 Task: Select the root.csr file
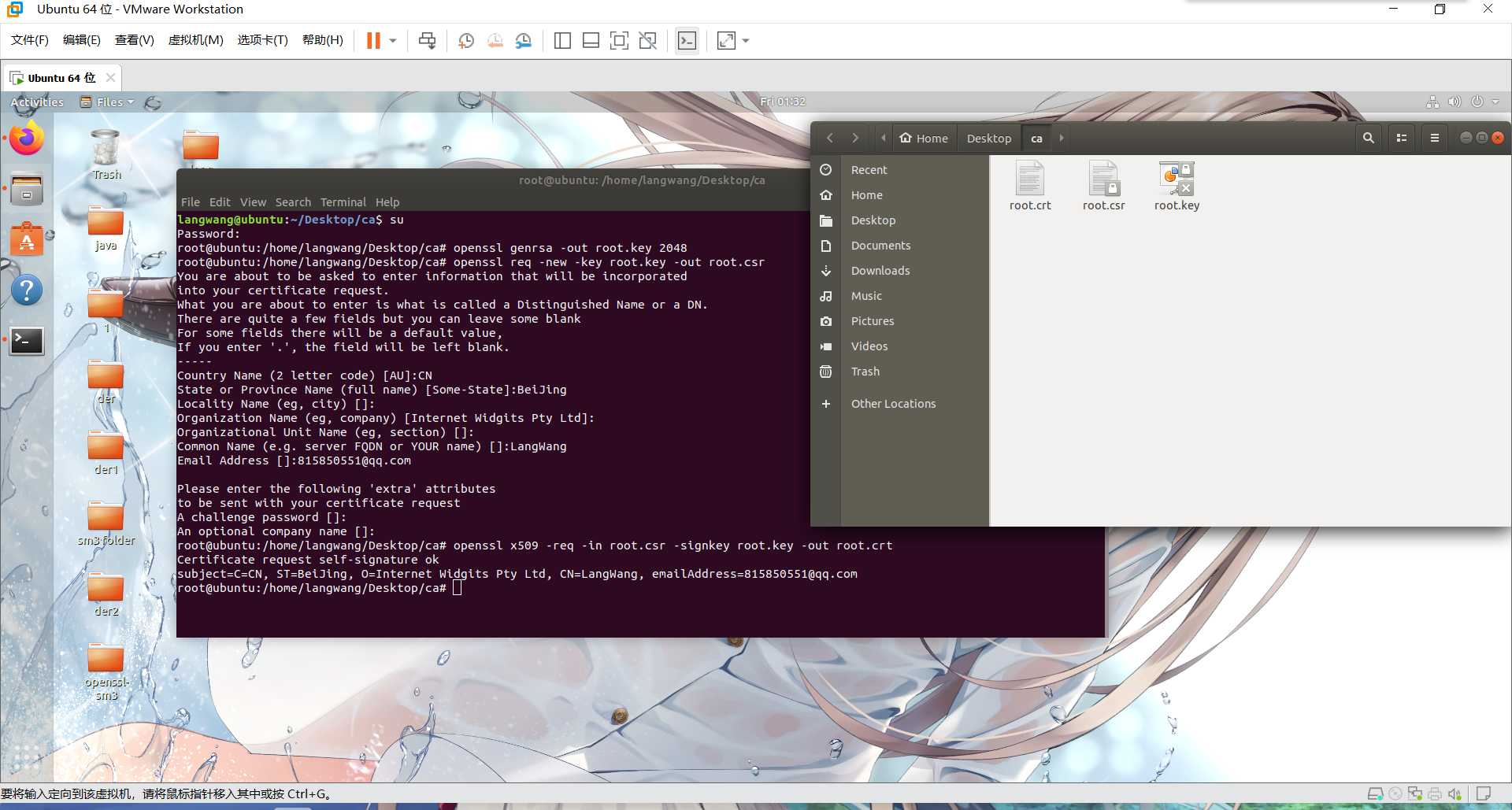tap(1103, 186)
